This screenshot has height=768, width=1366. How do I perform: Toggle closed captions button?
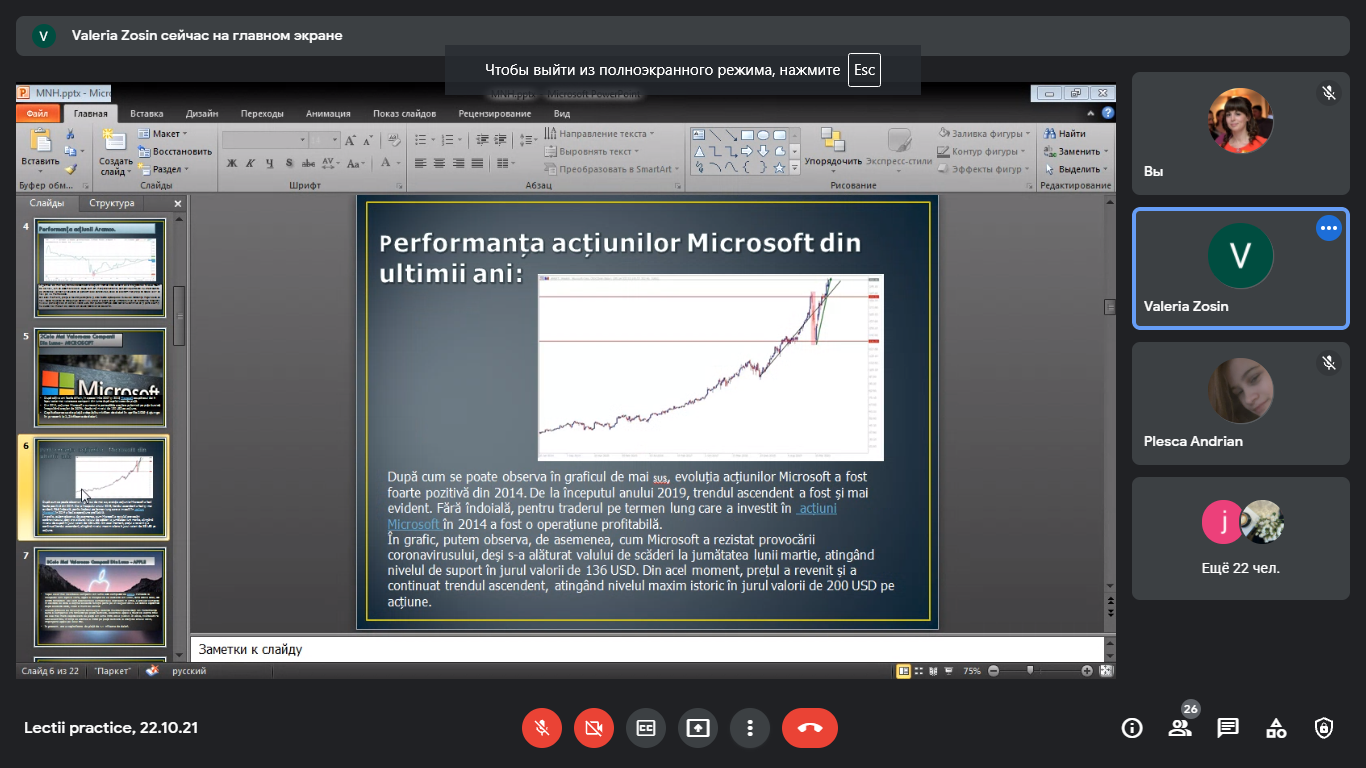coord(646,728)
